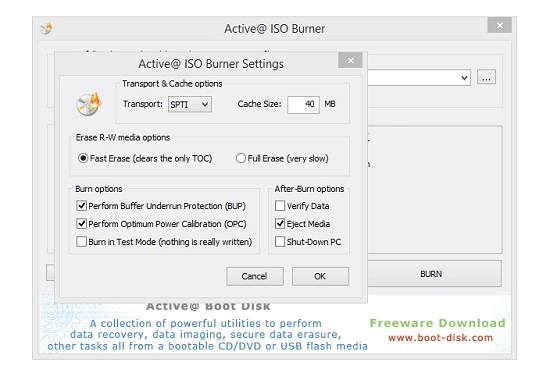Toggle Perform Buffer Underrun Protection checkbox

(x=81, y=206)
